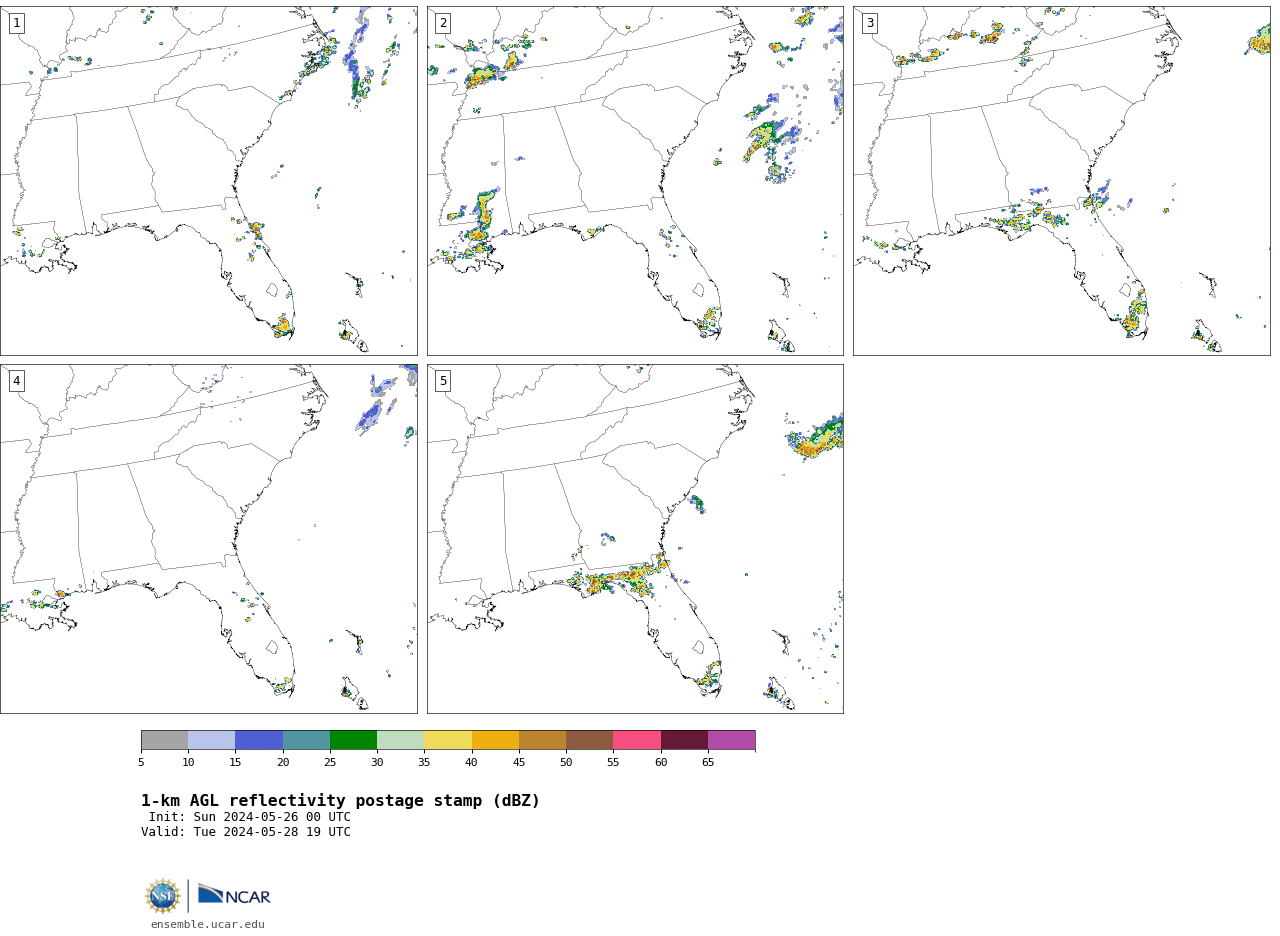Click the reflectivity postage stamp title
This screenshot has height=936, width=1280.
[x=340, y=801]
